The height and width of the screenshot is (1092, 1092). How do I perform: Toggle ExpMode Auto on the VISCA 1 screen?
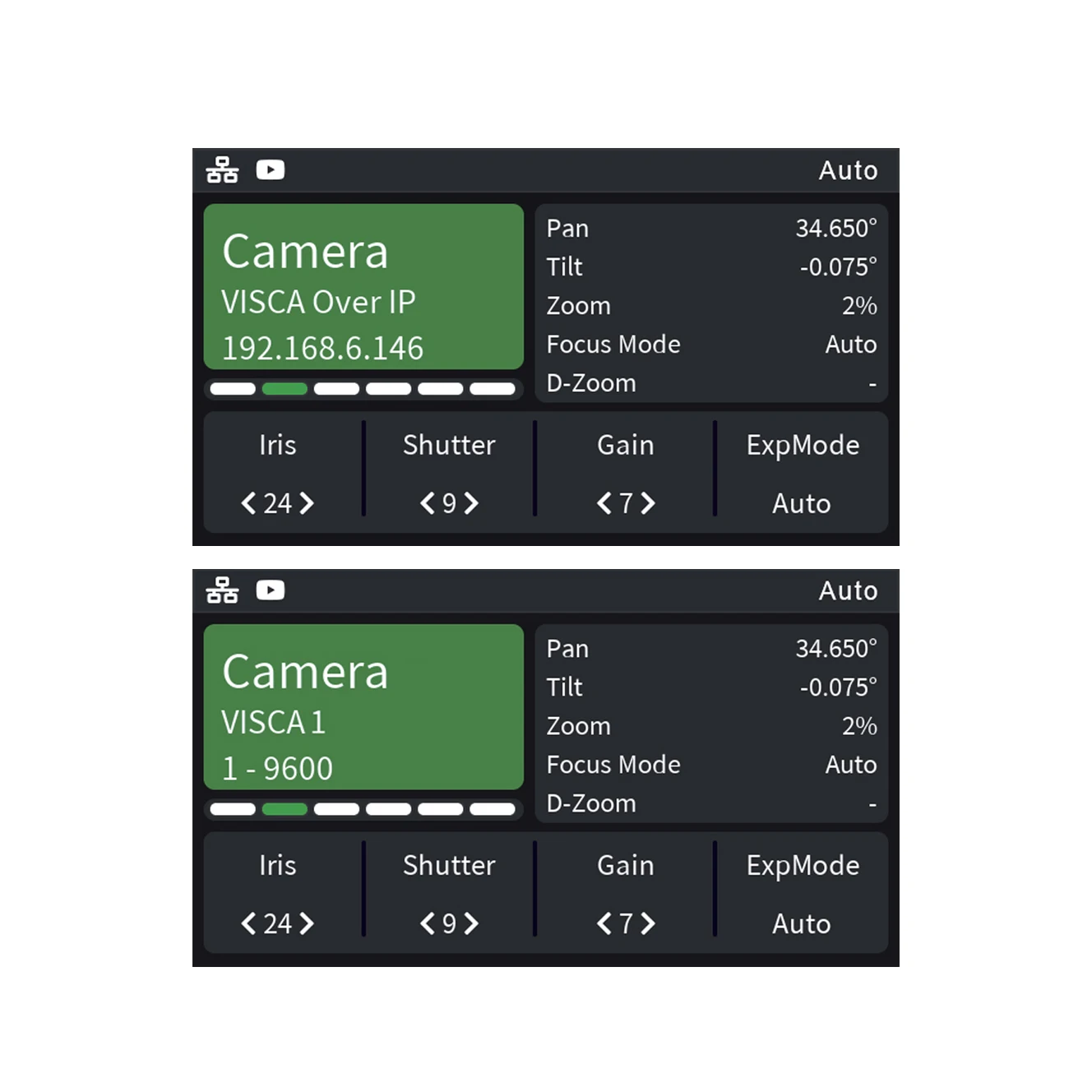[802, 923]
